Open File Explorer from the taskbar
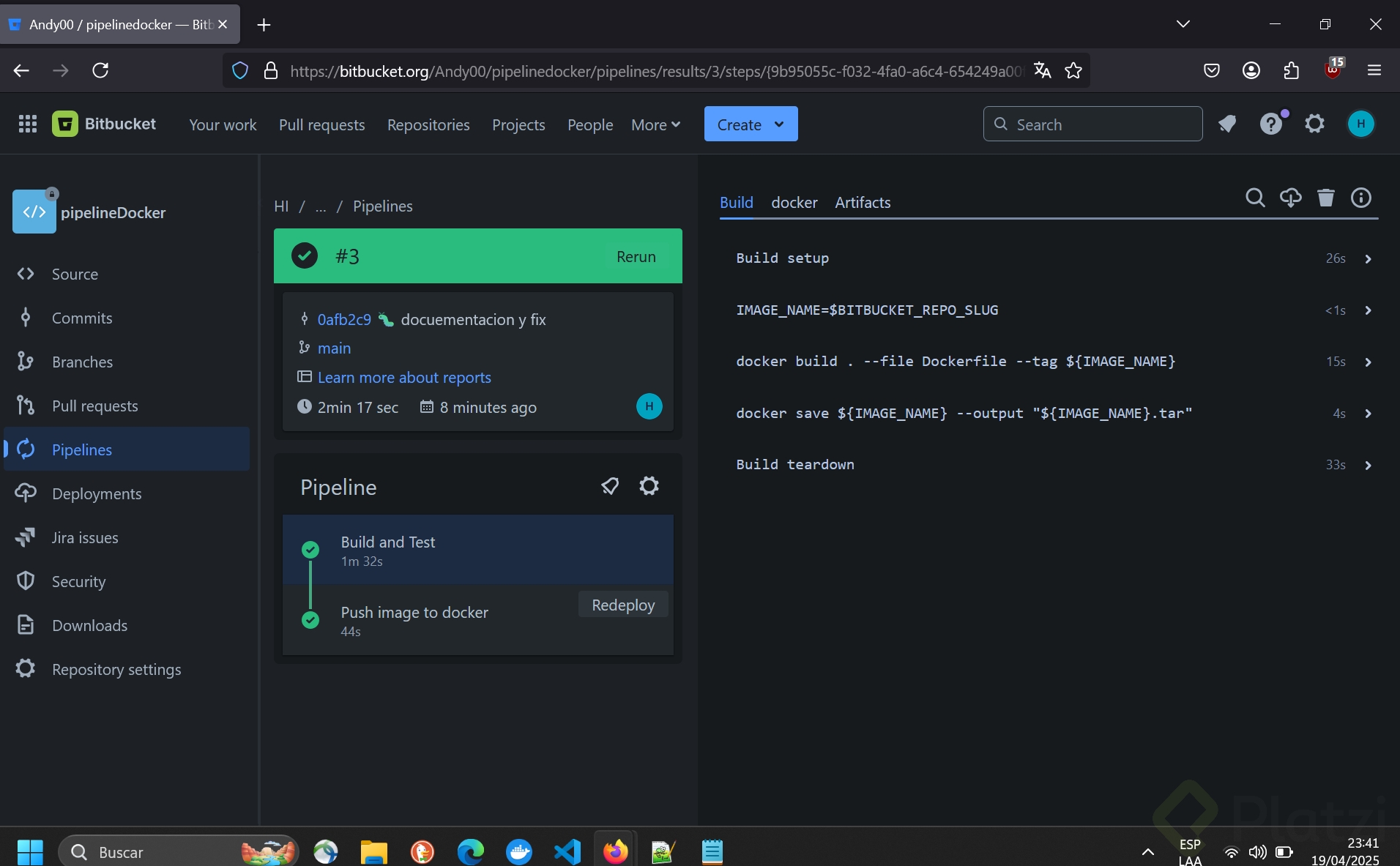 [373, 851]
